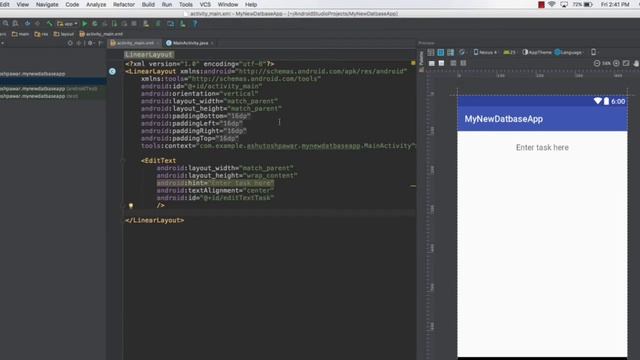This screenshot has height=360, width=640.
Task: Click the third icon in second preview toolbar row
Action: pyautogui.click(x=453, y=63)
